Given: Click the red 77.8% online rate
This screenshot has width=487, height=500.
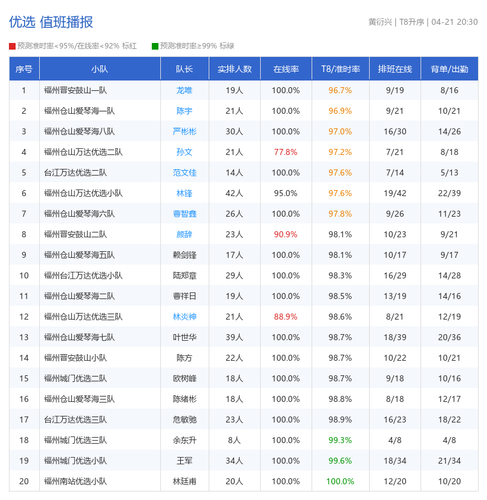Looking at the screenshot, I should tap(286, 152).
